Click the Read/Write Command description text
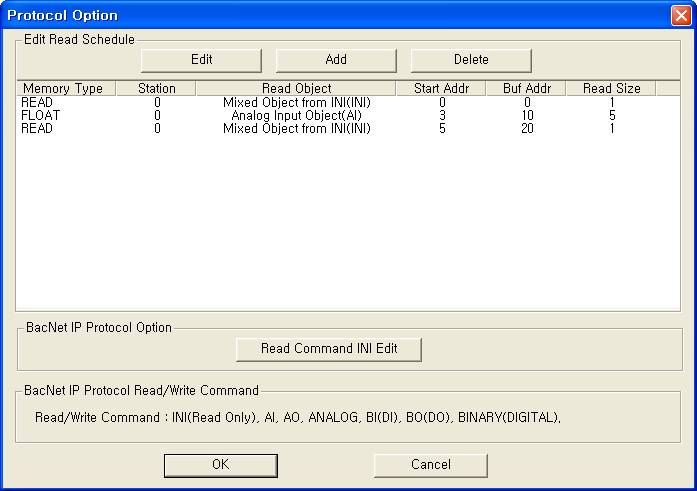 [298, 418]
